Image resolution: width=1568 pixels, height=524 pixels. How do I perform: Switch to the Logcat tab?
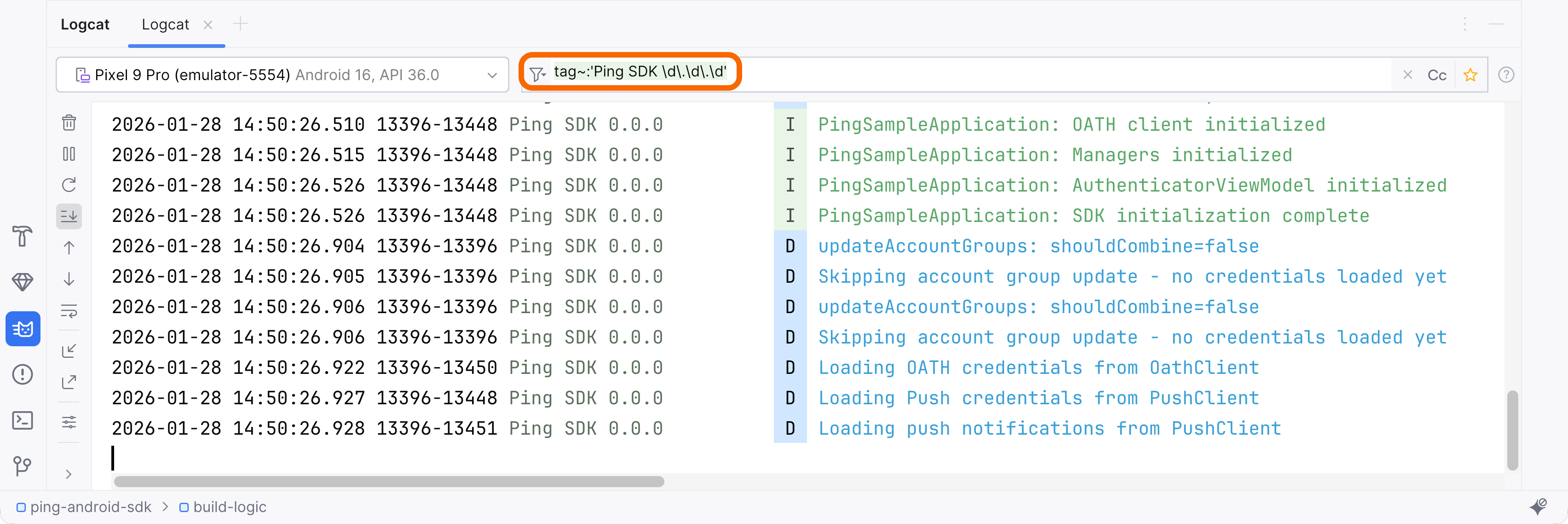[165, 24]
